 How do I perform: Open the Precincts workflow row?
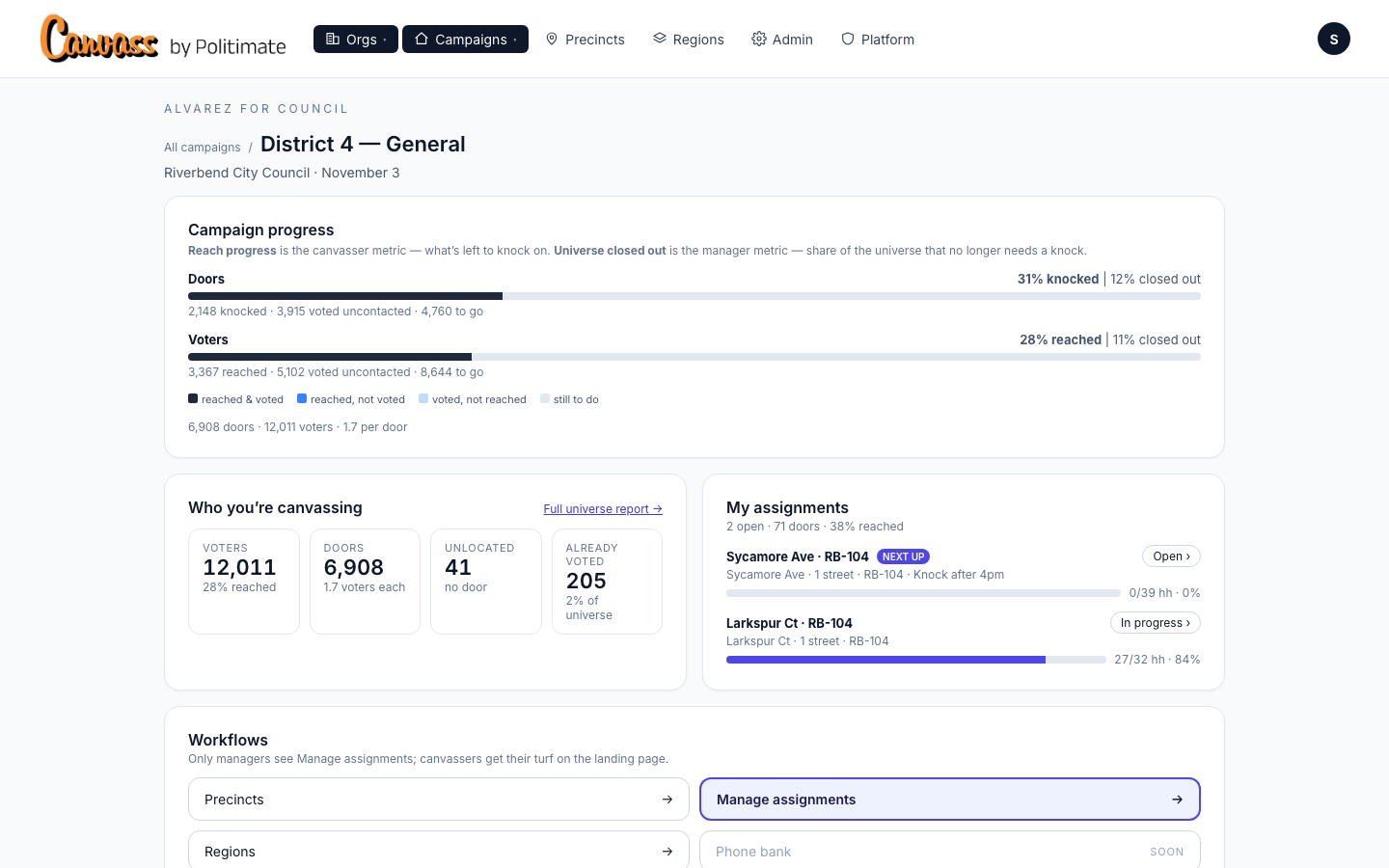click(x=439, y=800)
